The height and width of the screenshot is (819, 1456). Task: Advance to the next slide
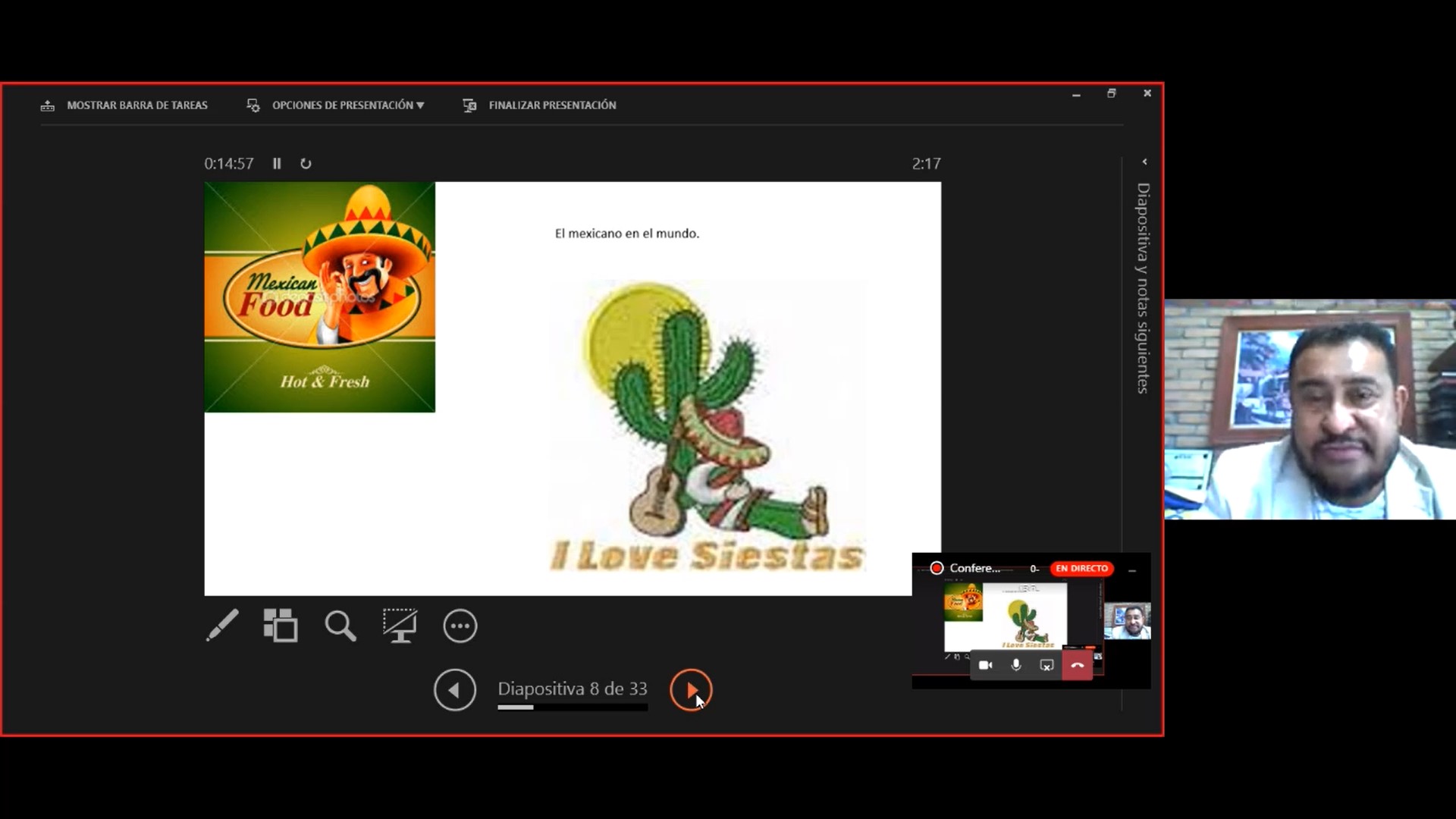tap(690, 689)
